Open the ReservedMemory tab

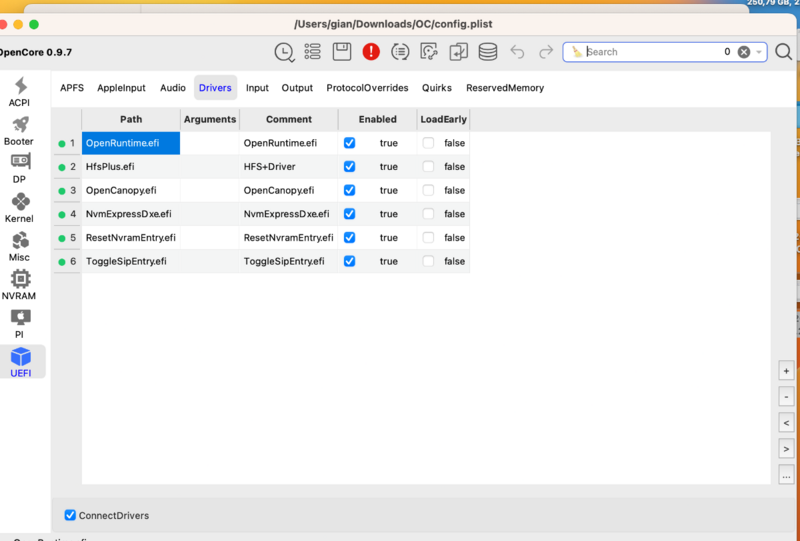point(505,88)
